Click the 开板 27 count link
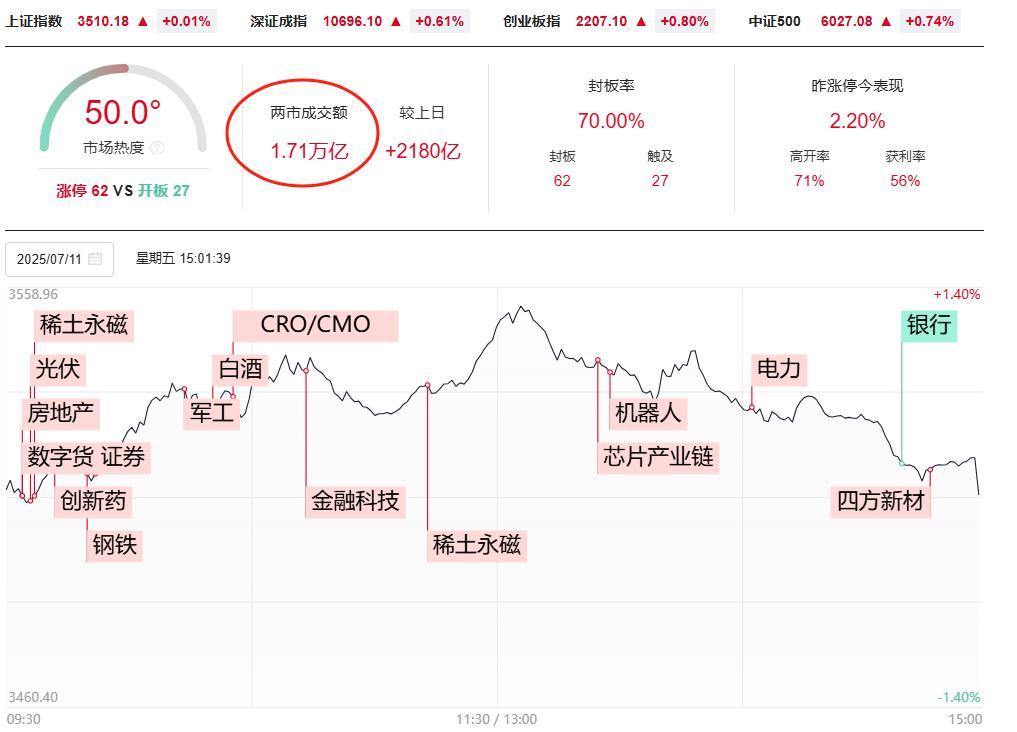1017x732 pixels. 163,191
